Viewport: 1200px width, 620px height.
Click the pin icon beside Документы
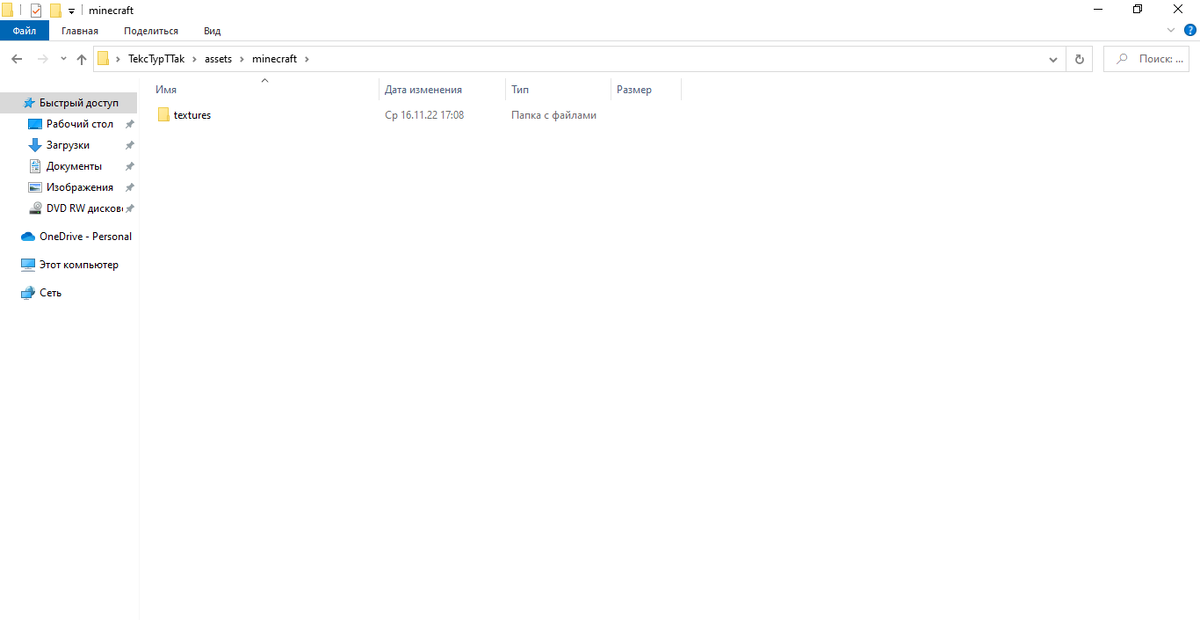point(129,166)
